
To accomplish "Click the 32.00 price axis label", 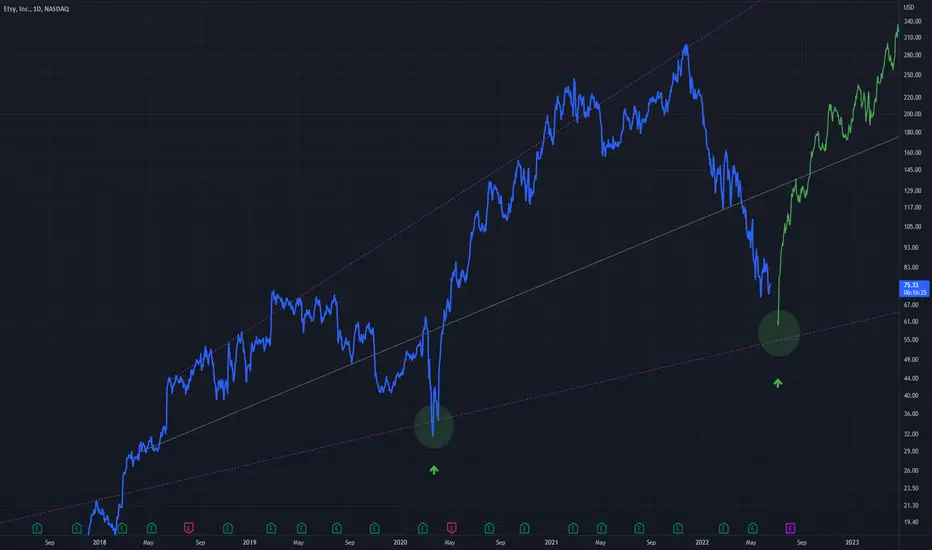I will pyautogui.click(x=911, y=434).
